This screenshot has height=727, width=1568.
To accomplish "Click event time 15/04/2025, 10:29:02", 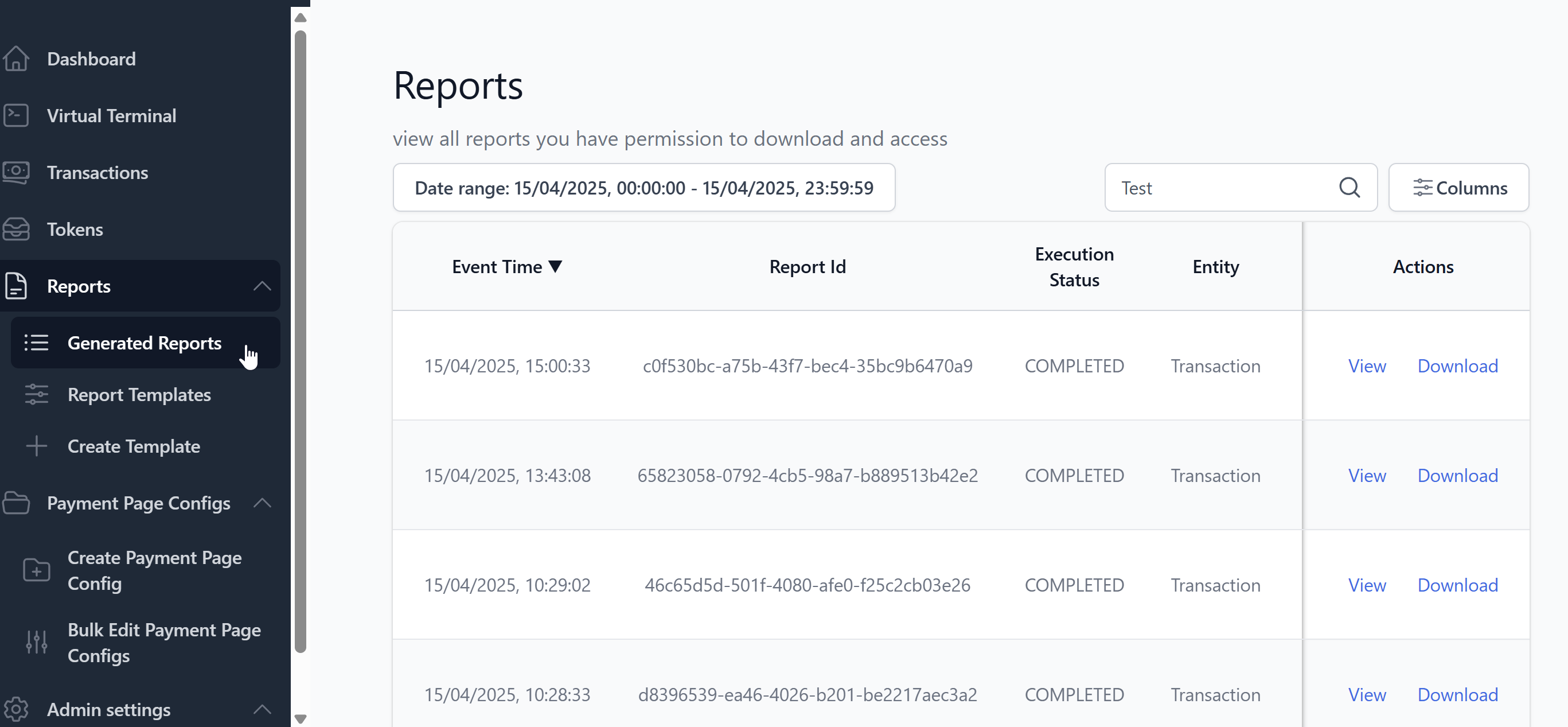I will [507, 585].
